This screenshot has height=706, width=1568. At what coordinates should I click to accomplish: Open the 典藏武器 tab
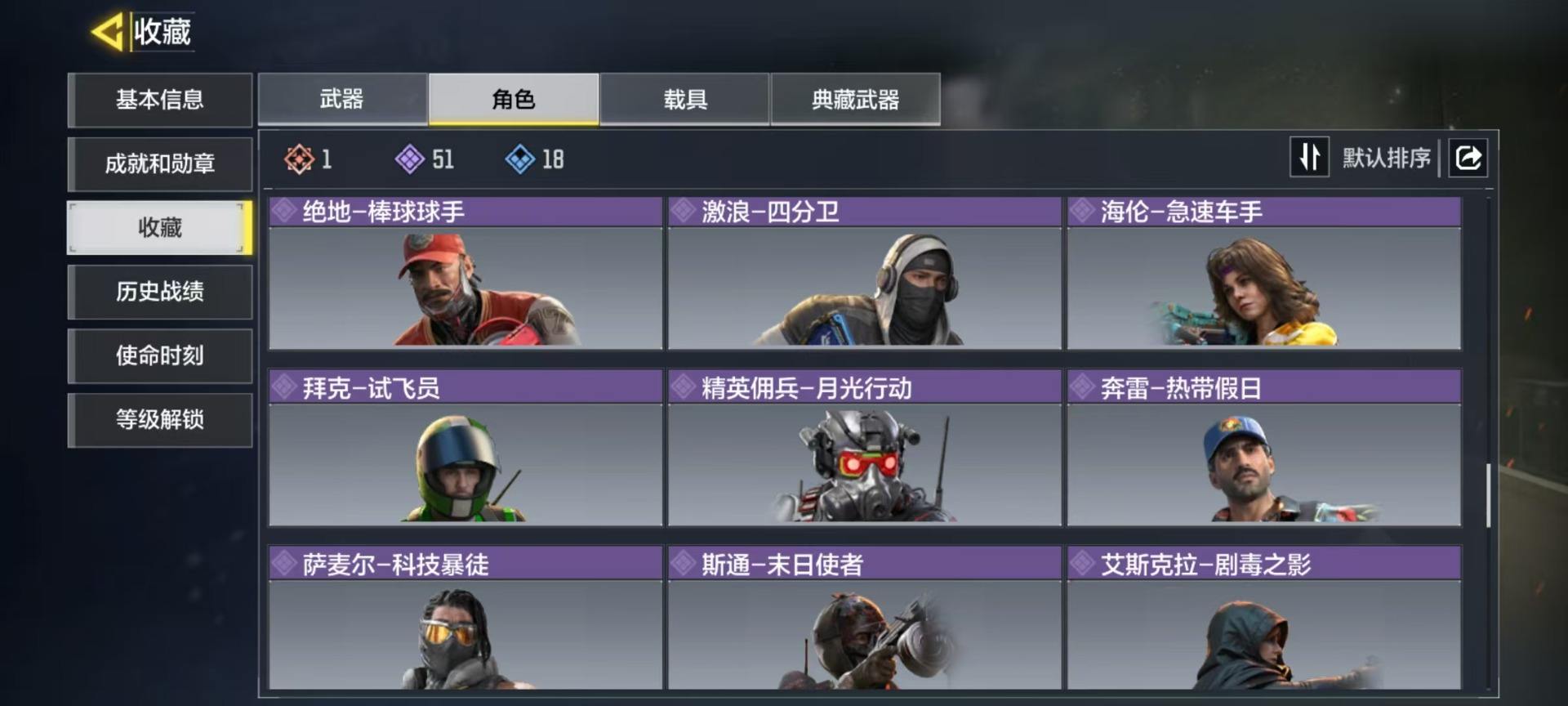pyautogui.click(x=855, y=100)
